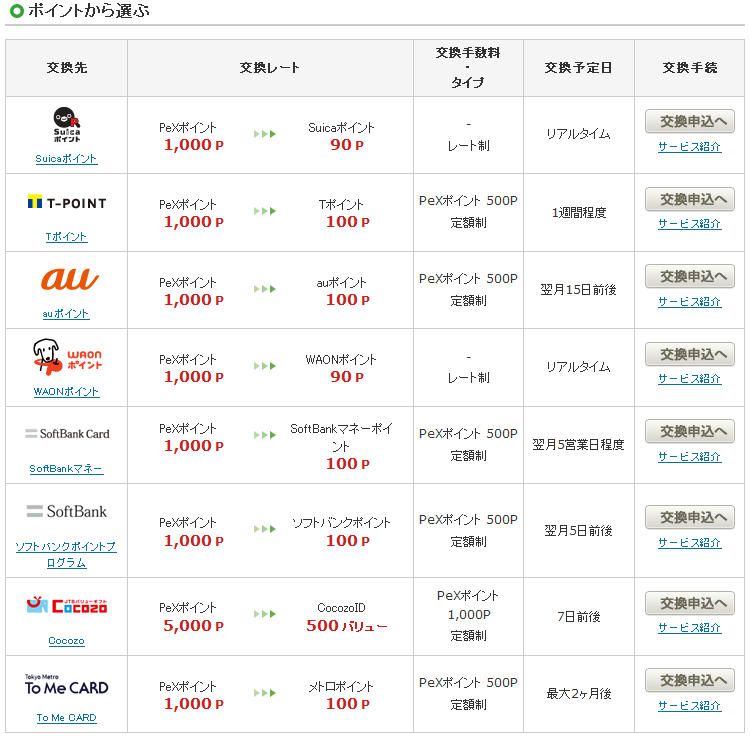
Task: Click the SoftBank logo in the ソフトバンクポイントプログラム row
Action: point(66,511)
